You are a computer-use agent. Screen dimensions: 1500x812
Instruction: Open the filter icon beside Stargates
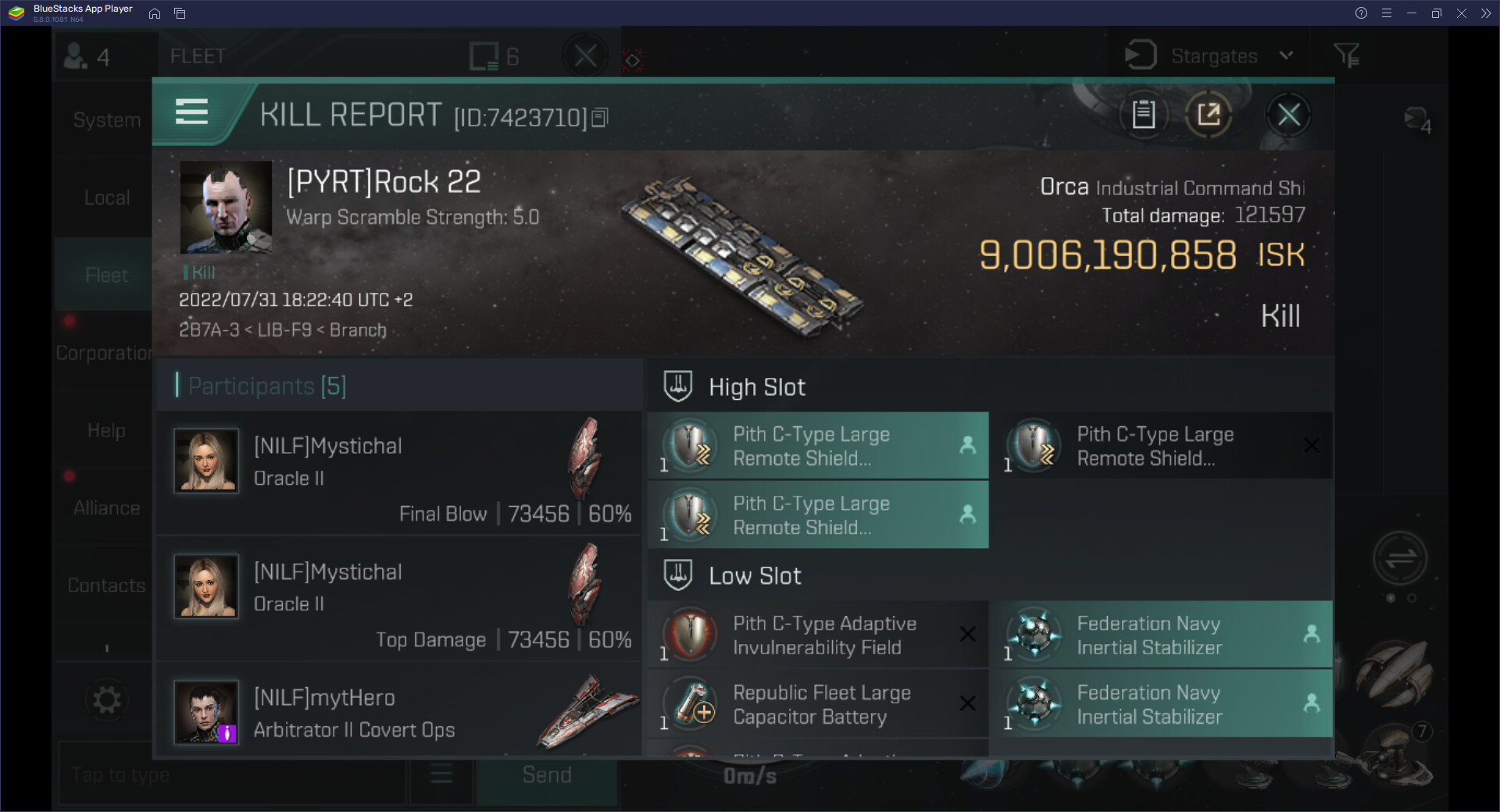click(x=1347, y=55)
